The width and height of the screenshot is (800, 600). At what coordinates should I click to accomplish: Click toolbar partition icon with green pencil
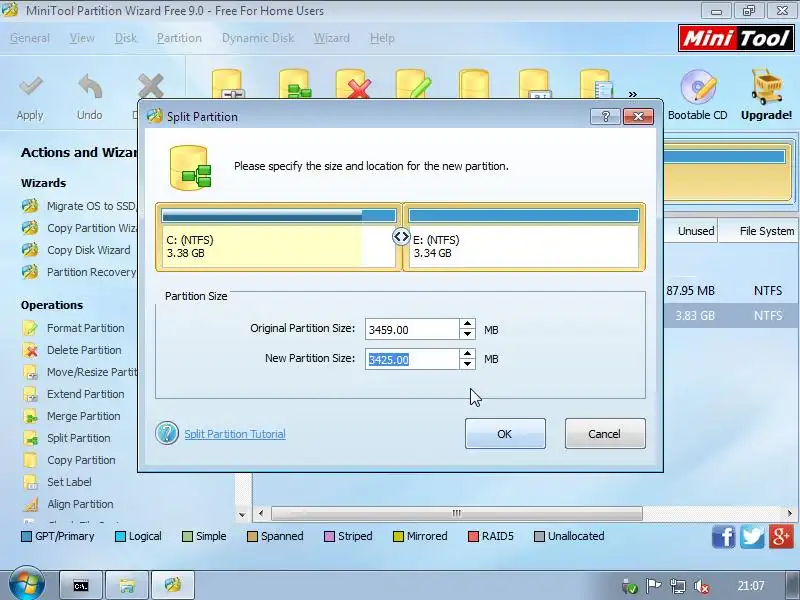(413, 84)
